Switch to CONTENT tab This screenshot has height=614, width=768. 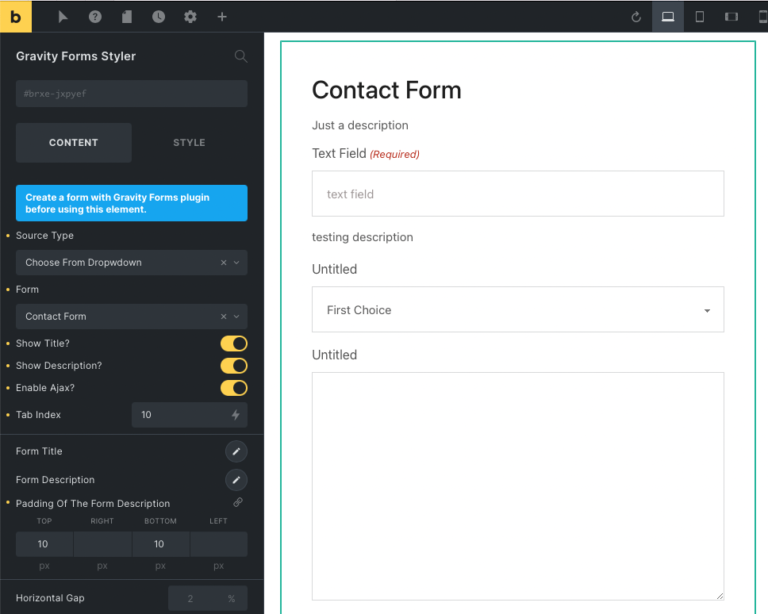tap(73, 142)
